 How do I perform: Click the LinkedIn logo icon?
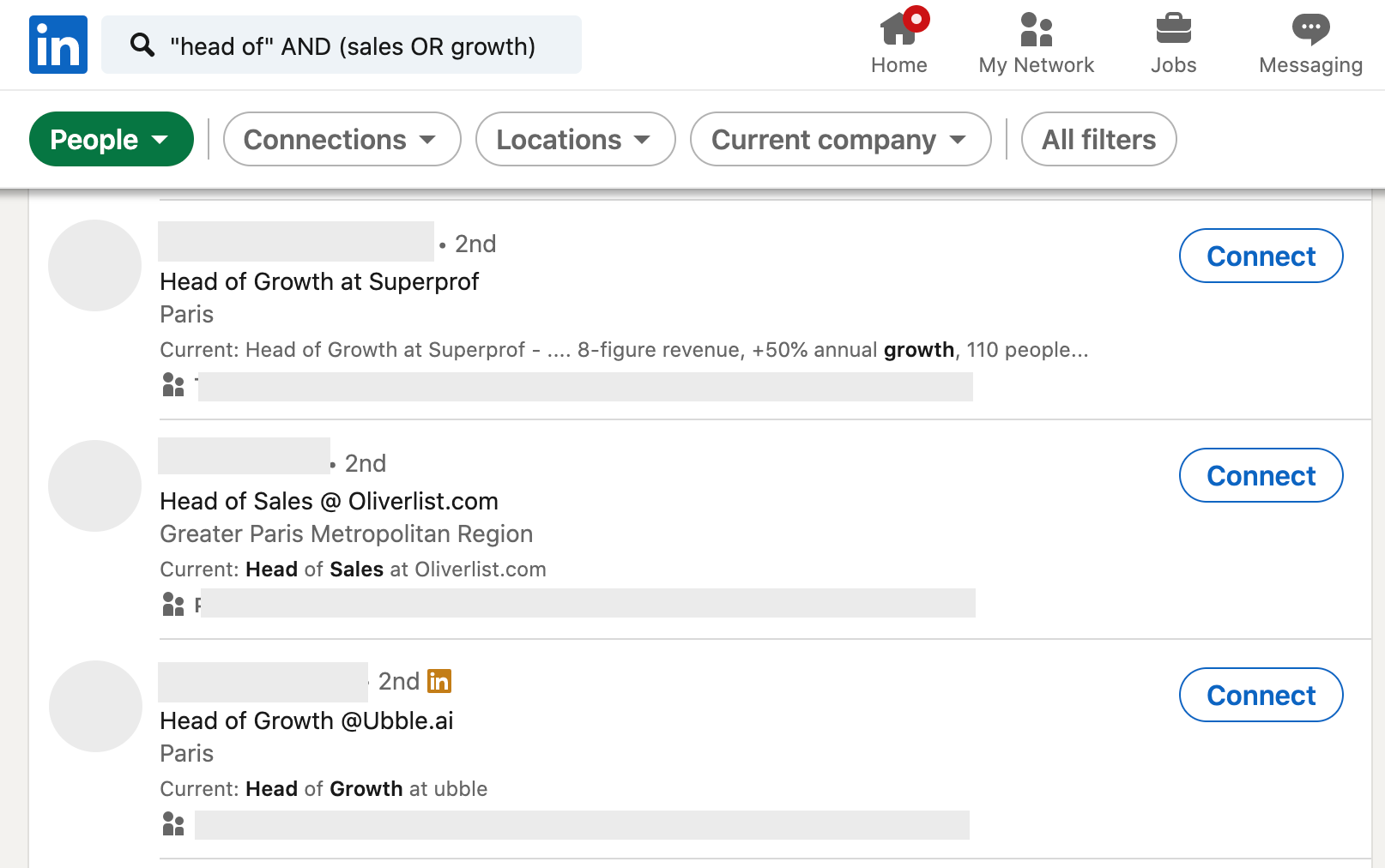pos(58,45)
